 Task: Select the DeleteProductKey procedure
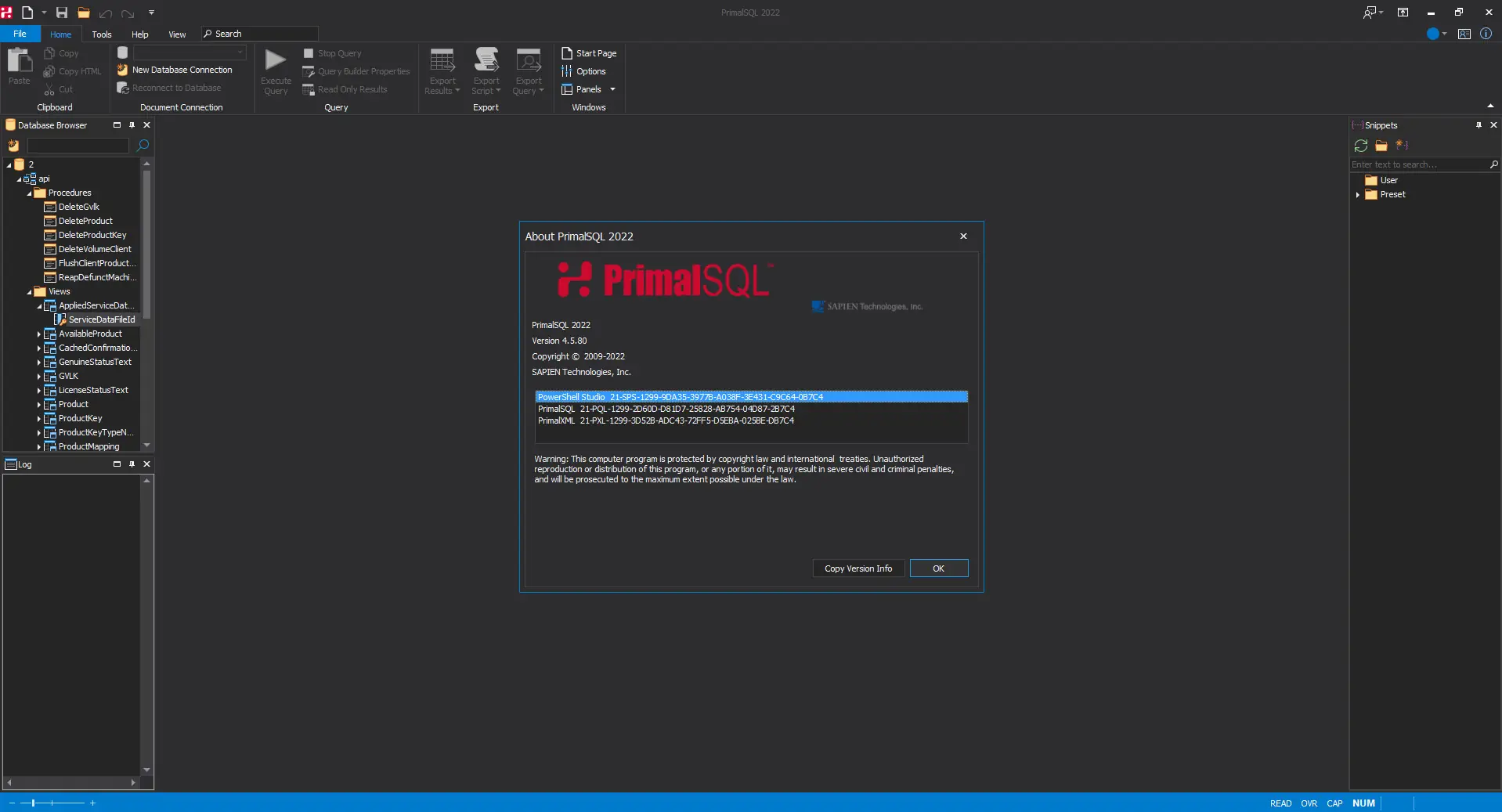pos(92,236)
